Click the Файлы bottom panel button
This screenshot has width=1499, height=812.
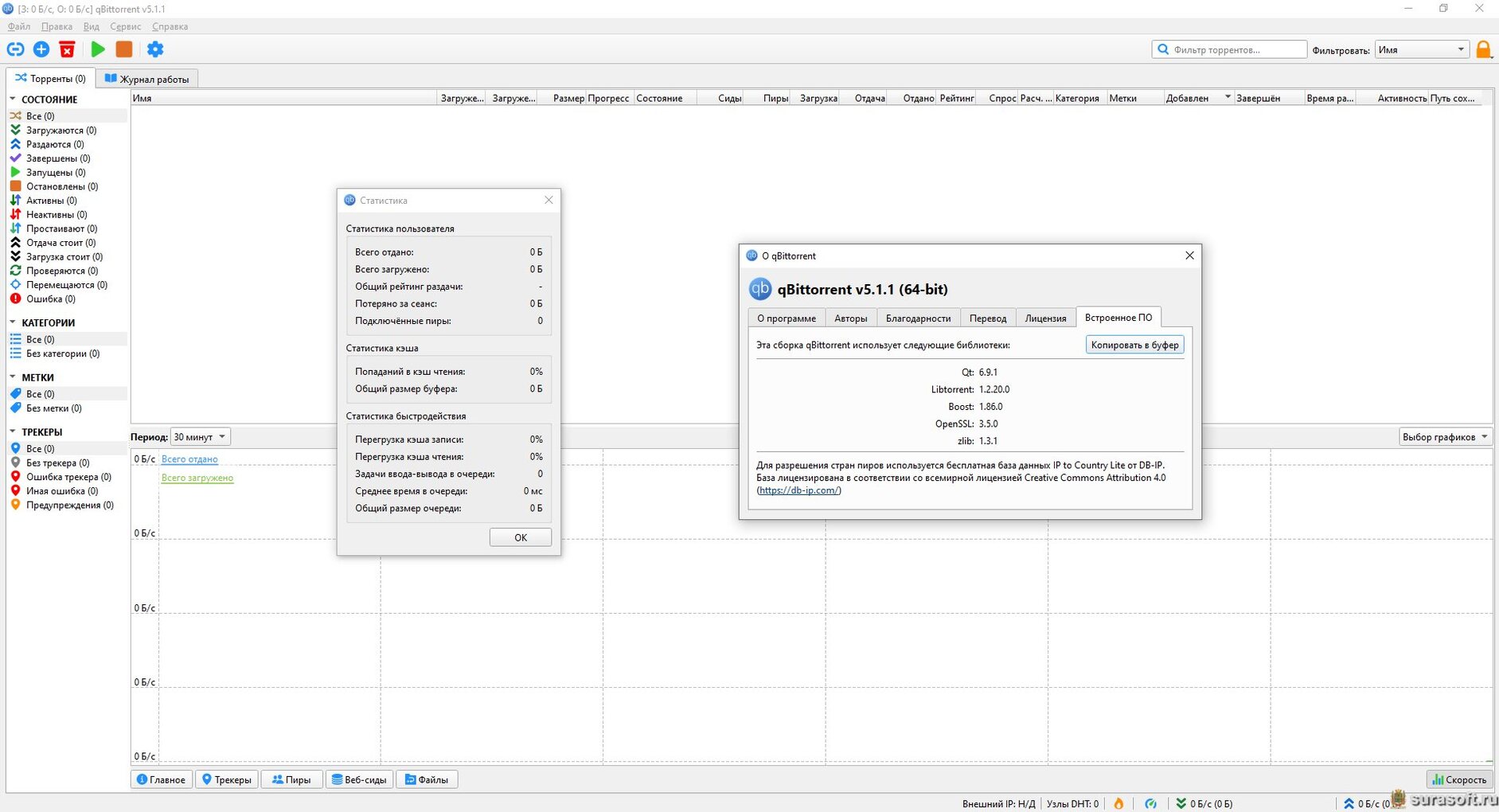click(427, 779)
